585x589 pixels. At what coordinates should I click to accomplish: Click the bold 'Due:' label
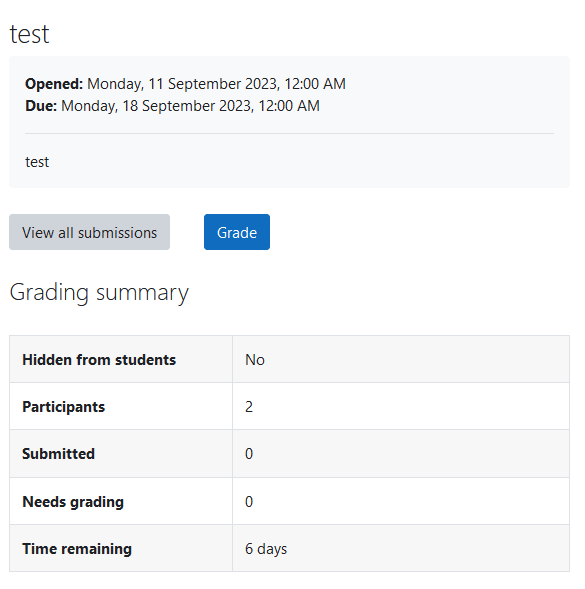[x=41, y=106]
